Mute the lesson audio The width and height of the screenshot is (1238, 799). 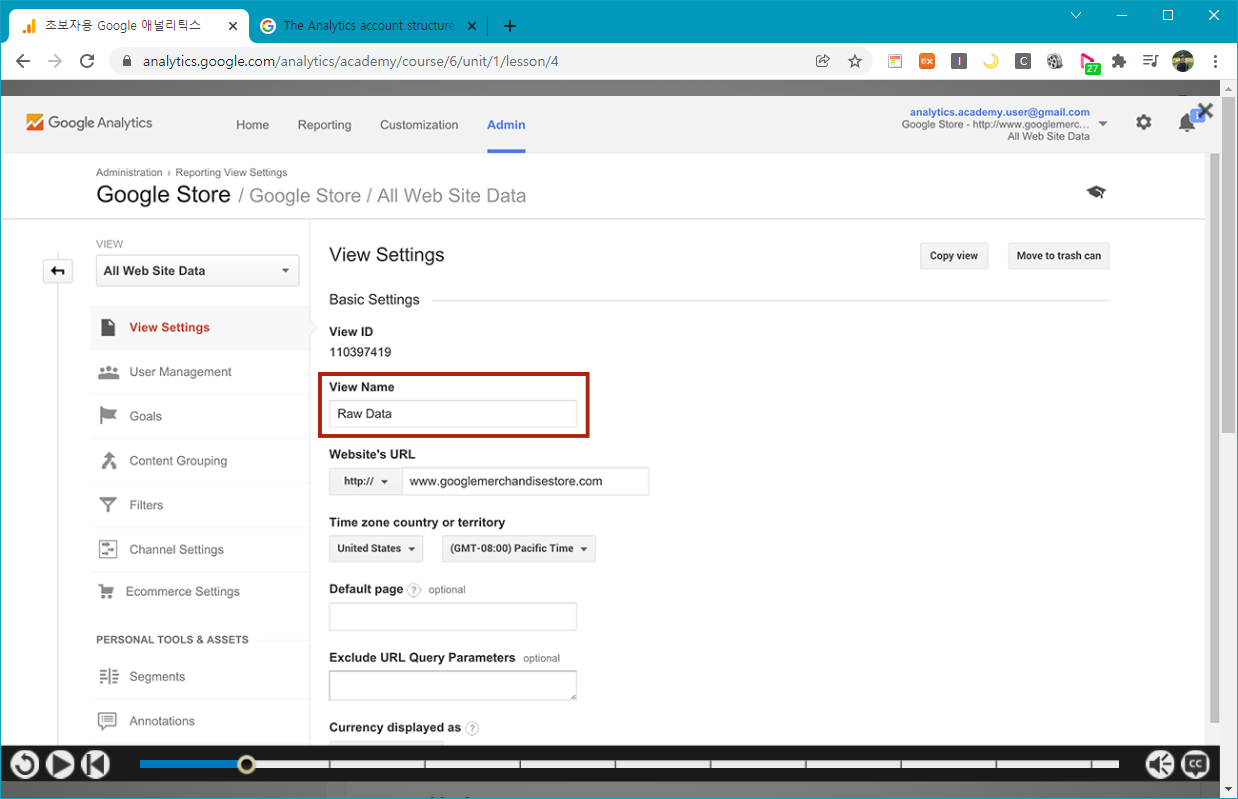(1160, 765)
